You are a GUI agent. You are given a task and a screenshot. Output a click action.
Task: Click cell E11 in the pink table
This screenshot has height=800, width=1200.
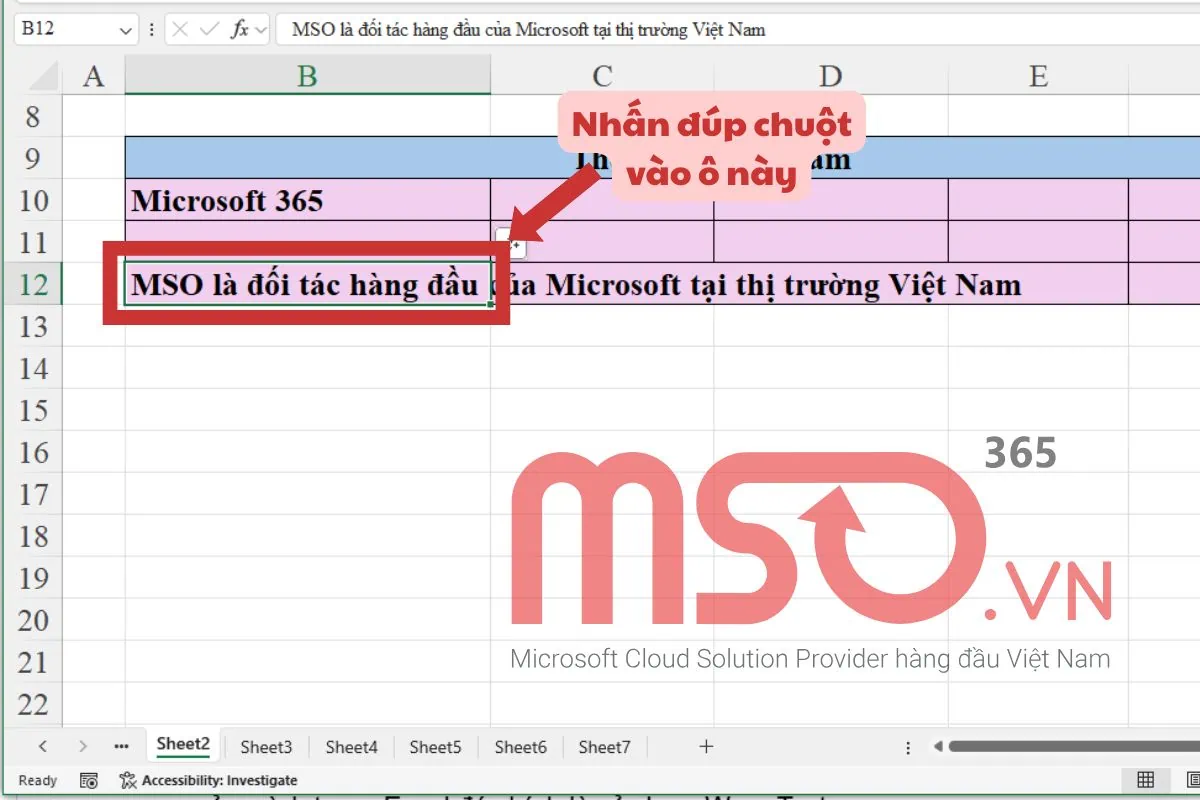1038,242
